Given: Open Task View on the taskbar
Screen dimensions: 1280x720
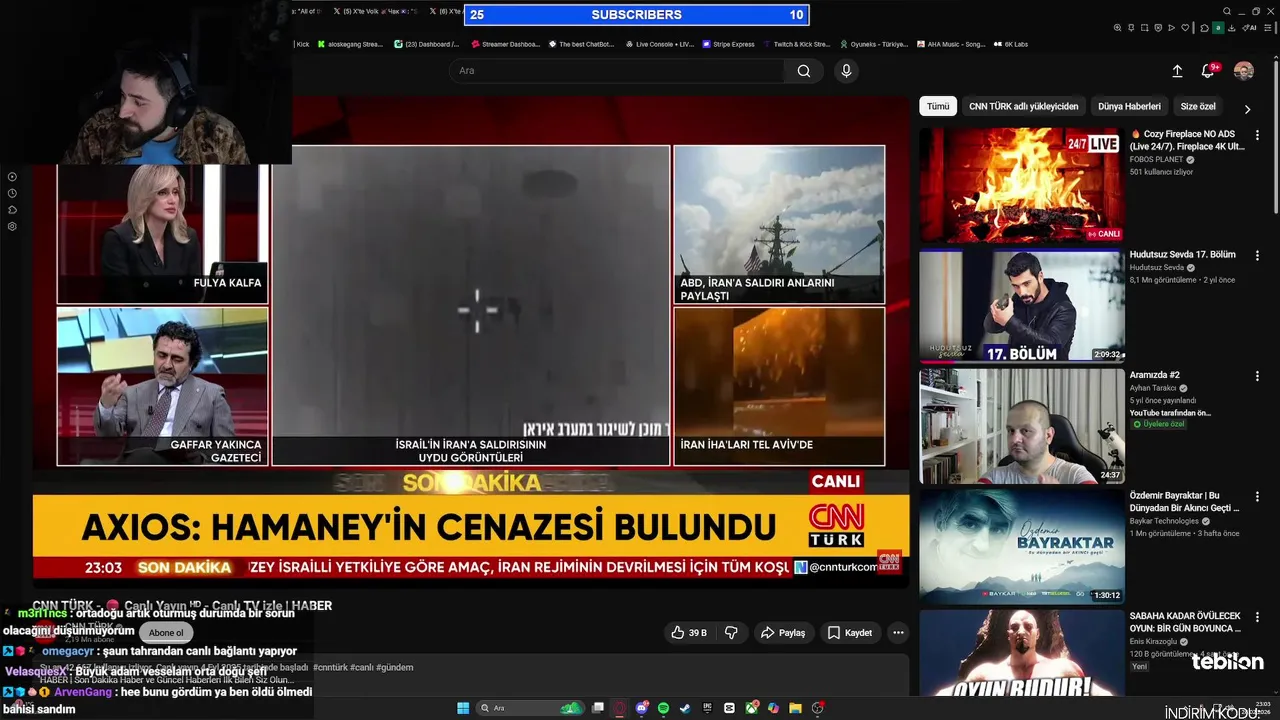Looking at the screenshot, I should click(598, 708).
